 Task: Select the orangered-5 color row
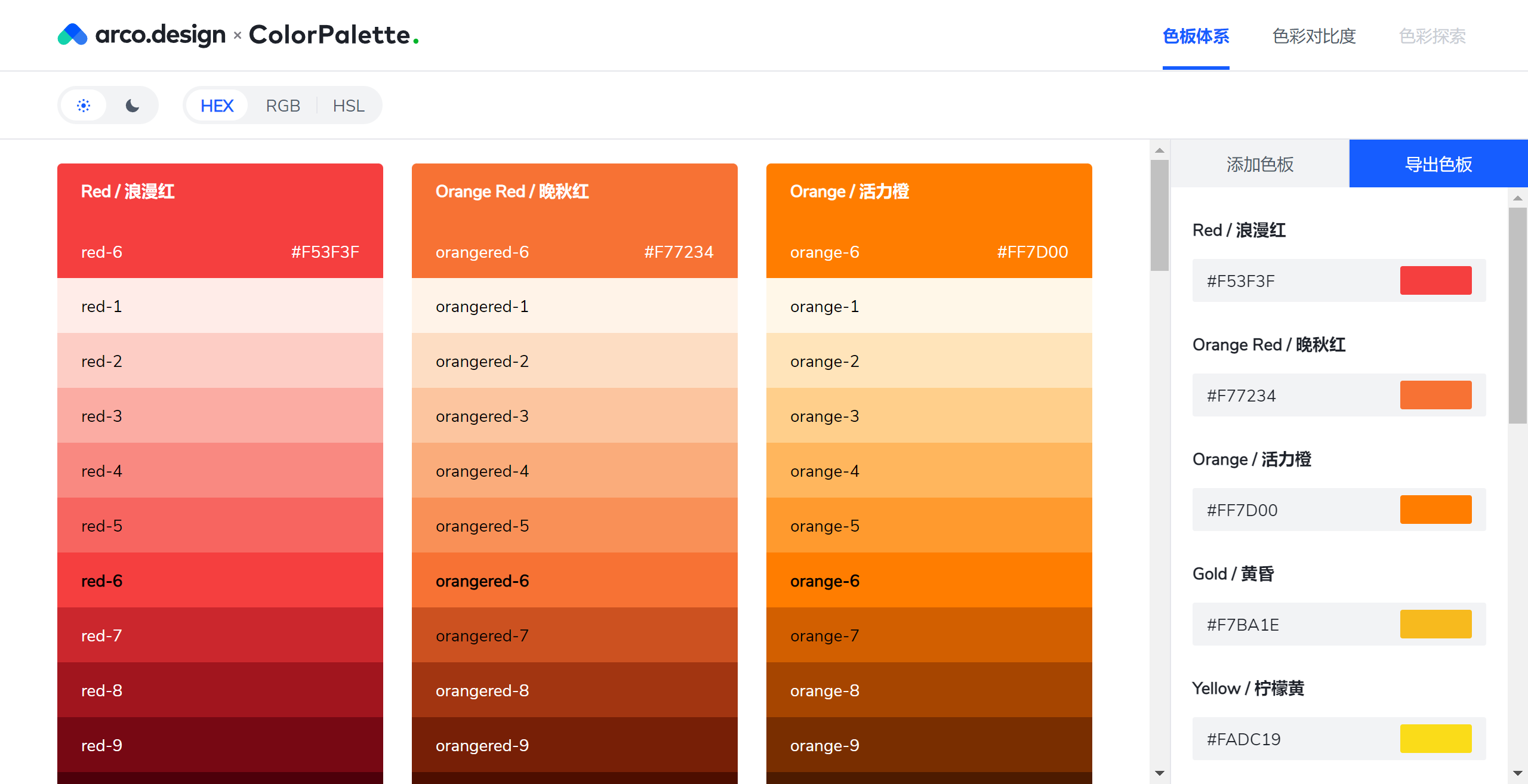point(575,525)
